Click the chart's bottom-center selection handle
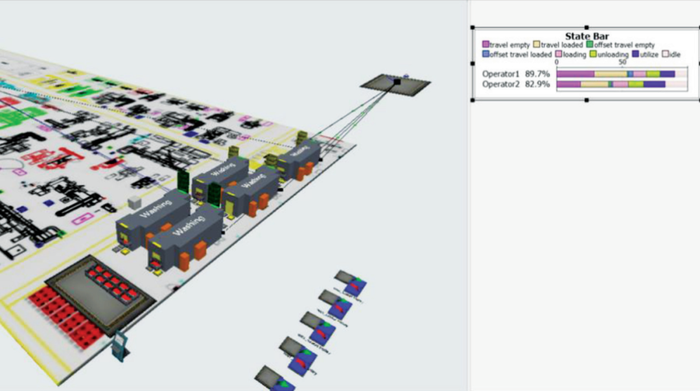 pos(587,100)
